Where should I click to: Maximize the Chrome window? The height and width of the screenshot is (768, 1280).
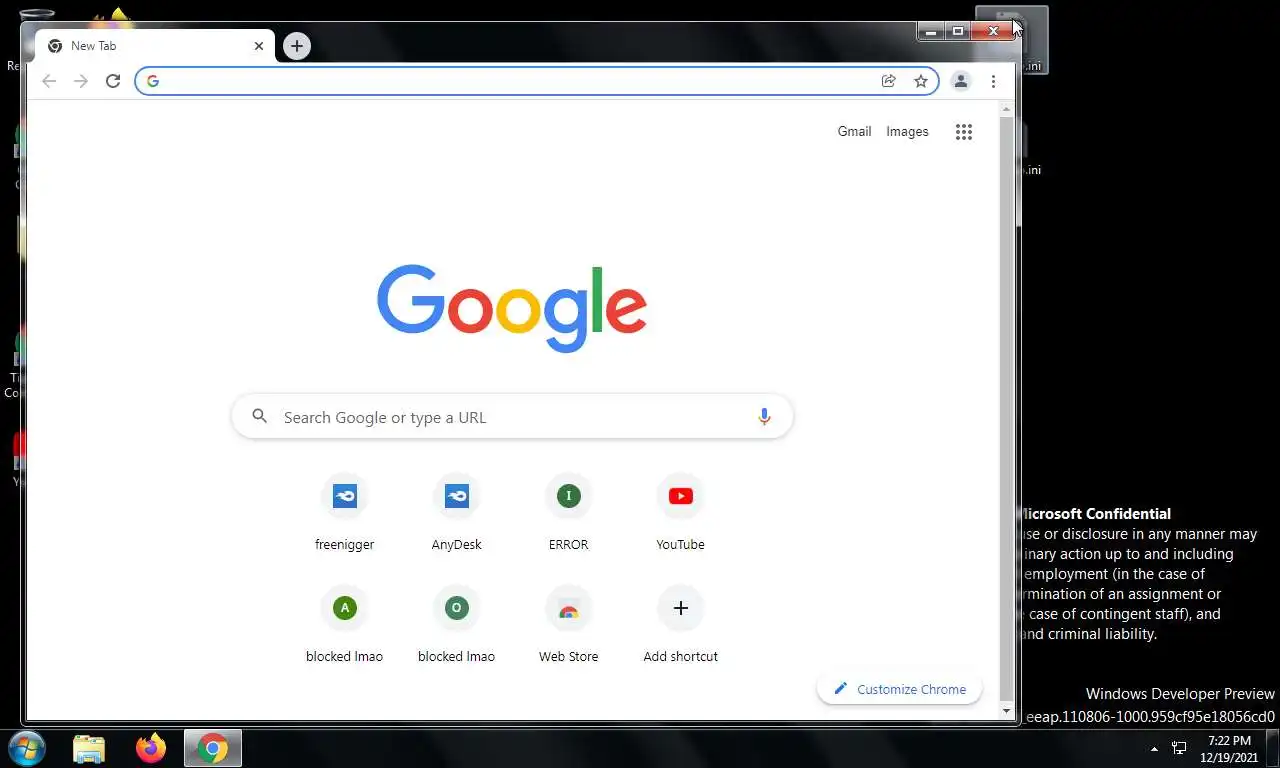(958, 32)
